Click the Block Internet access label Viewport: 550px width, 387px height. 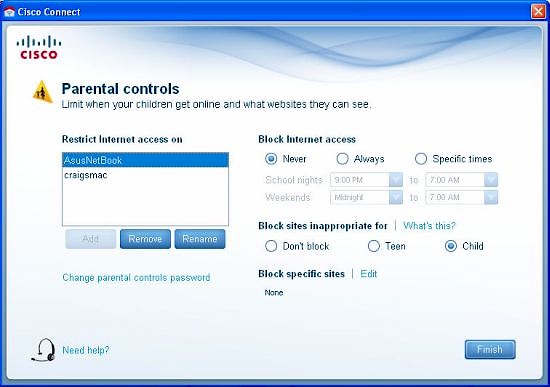coord(307,139)
